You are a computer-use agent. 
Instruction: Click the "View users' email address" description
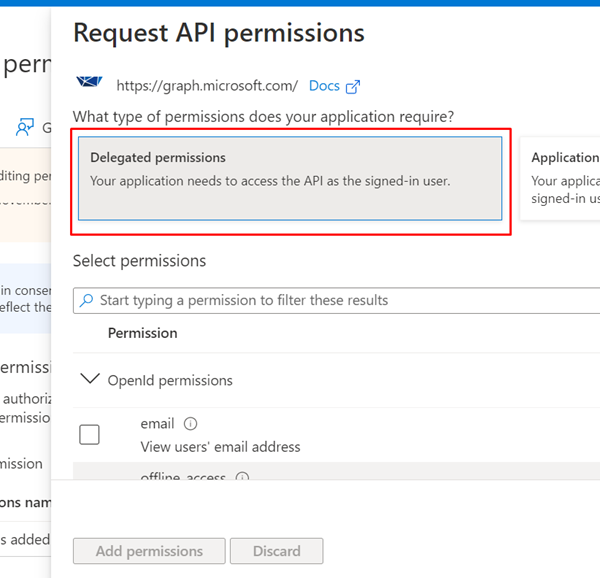click(220, 447)
